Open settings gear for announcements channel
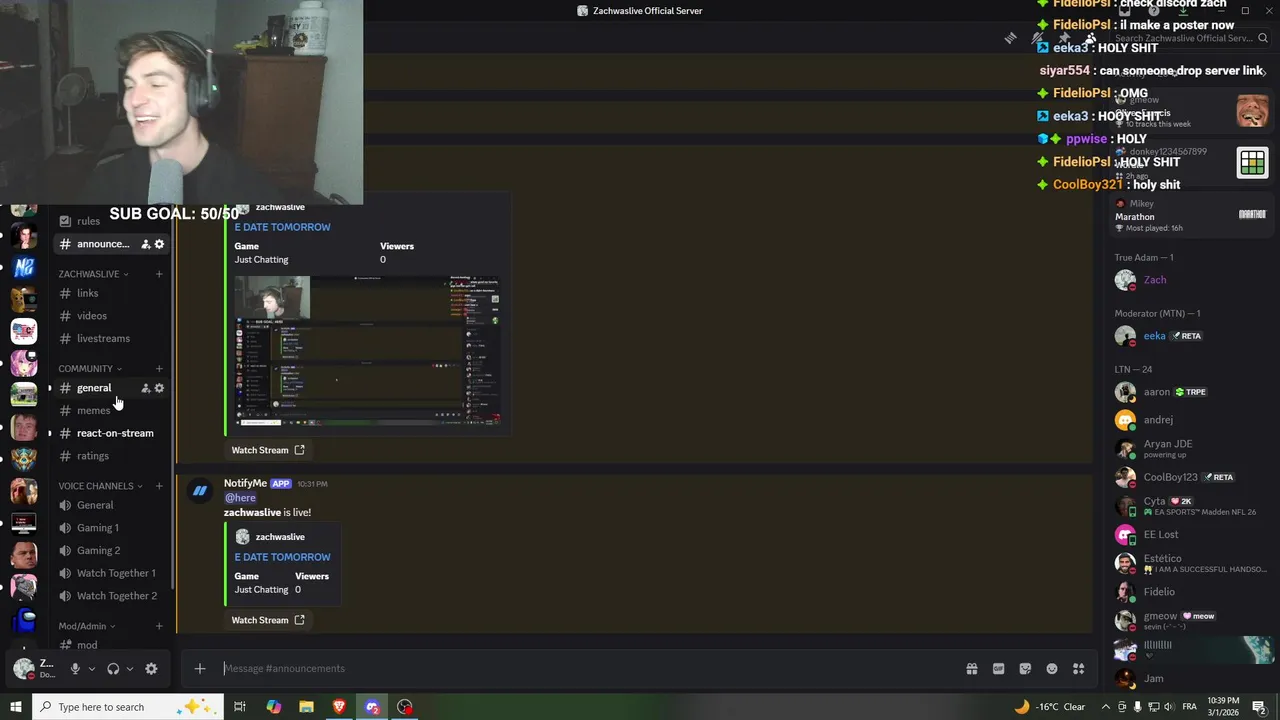Screen dimensions: 1280x720 [x=159, y=244]
